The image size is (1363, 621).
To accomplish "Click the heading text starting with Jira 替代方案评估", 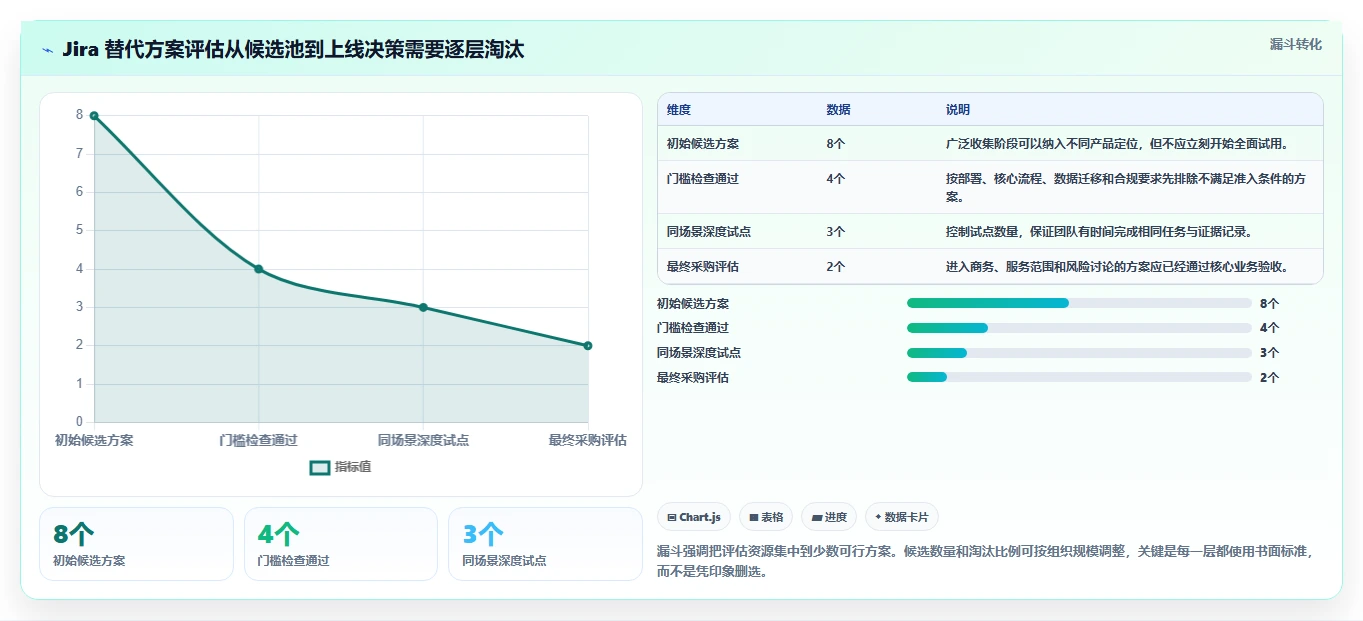I will coord(293,49).
